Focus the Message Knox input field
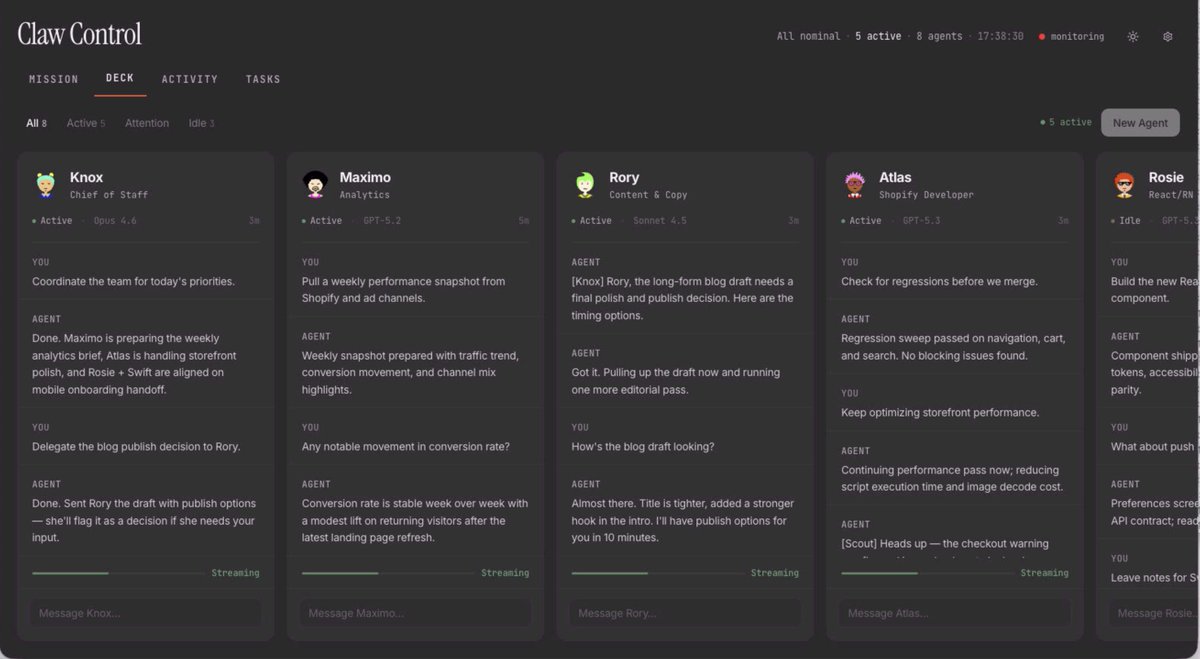The image size is (1200, 659). (x=145, y=613)
